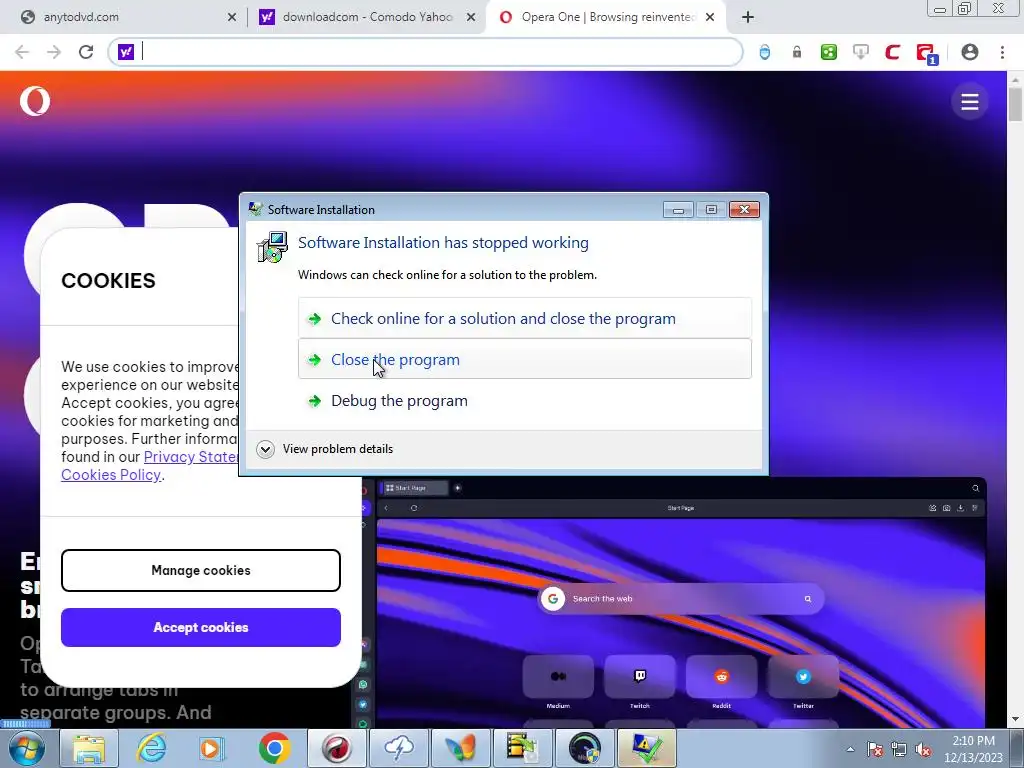1024x768 pixels.
Task: Click the cloud lightning taskbar icon
Action: [398, 748]
